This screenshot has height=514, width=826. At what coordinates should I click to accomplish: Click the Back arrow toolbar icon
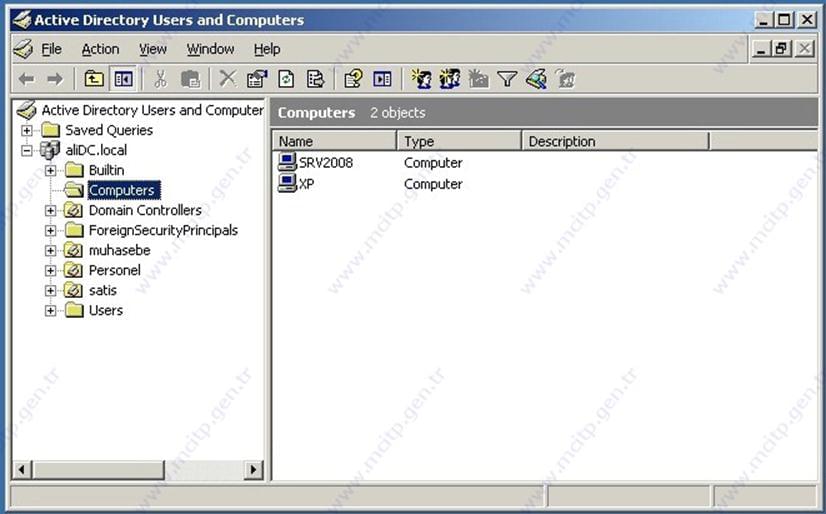[26, 80]
